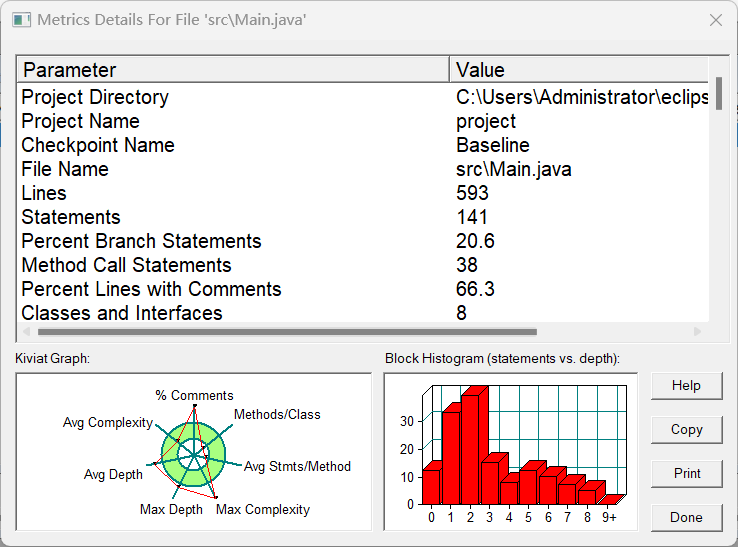The height and width of the screenshot is (547, 738).
Task: Select the Percent Lines with Comments row
Action: tap(362, 290)
